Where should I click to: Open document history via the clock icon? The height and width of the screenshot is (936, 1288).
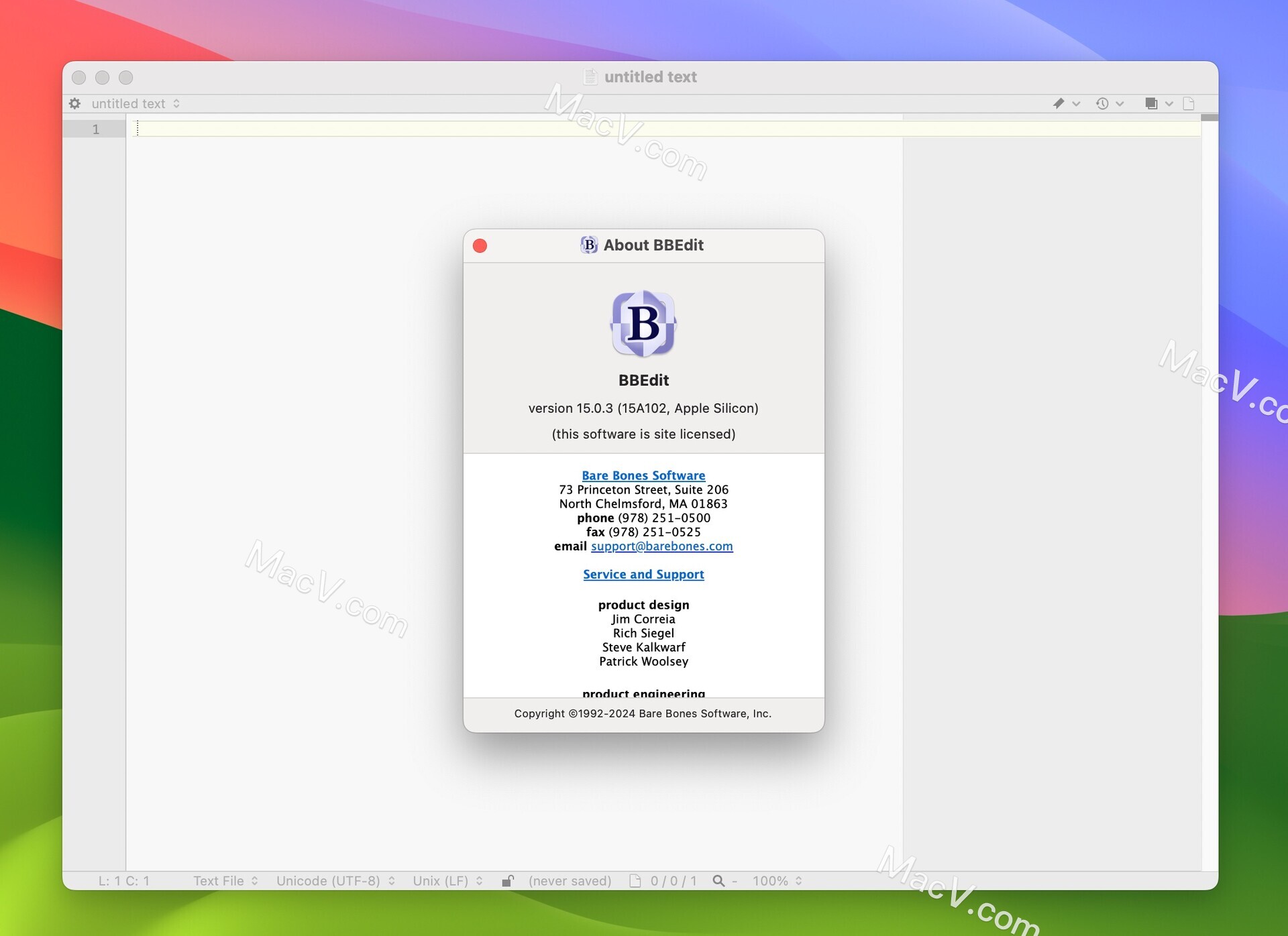click(x=1104, y=103)
